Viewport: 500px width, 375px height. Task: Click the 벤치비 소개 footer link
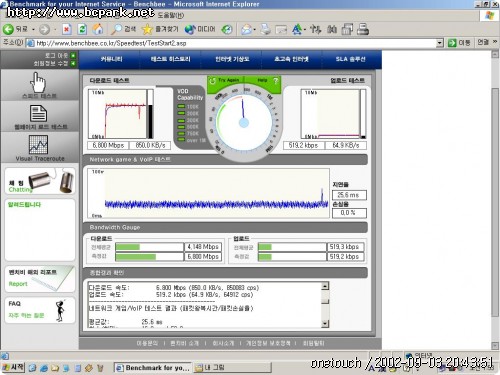point(184,343)
